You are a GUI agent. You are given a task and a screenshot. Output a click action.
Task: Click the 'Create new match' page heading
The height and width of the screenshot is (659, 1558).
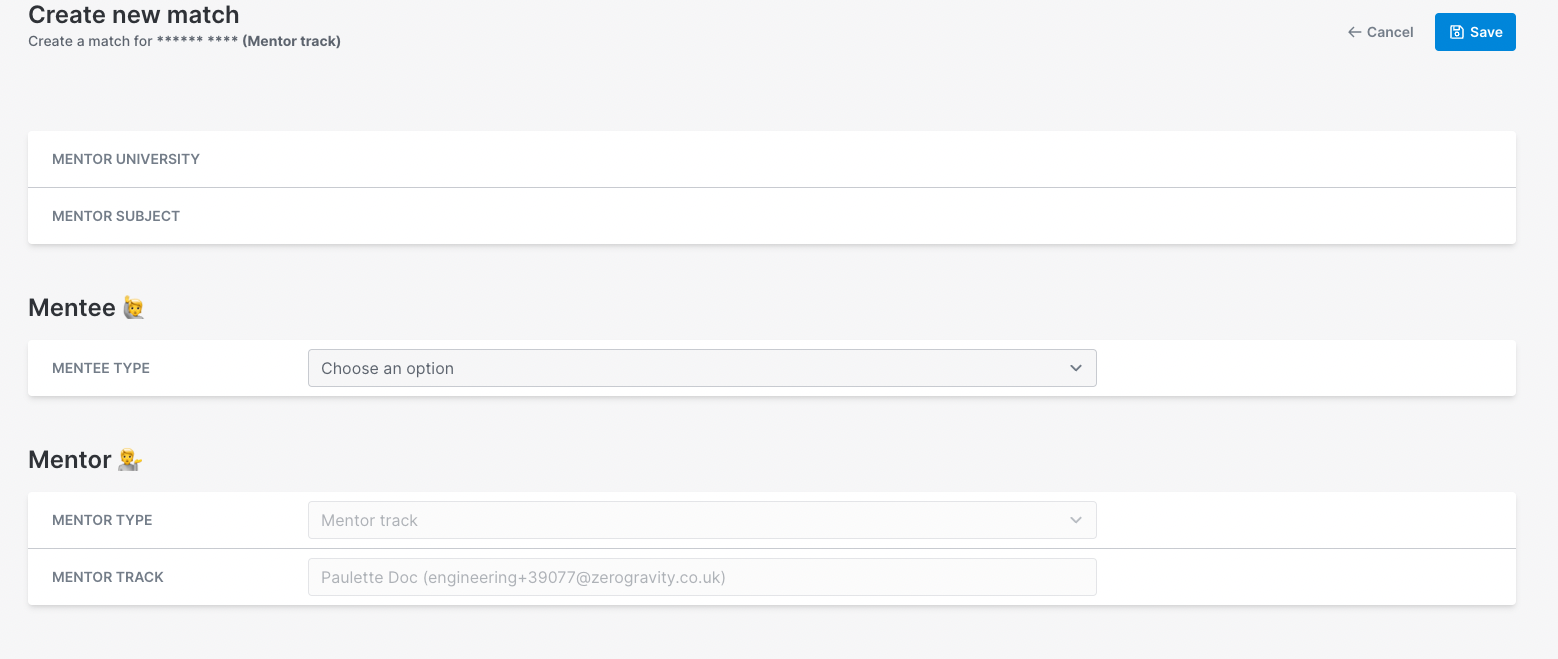133,15
